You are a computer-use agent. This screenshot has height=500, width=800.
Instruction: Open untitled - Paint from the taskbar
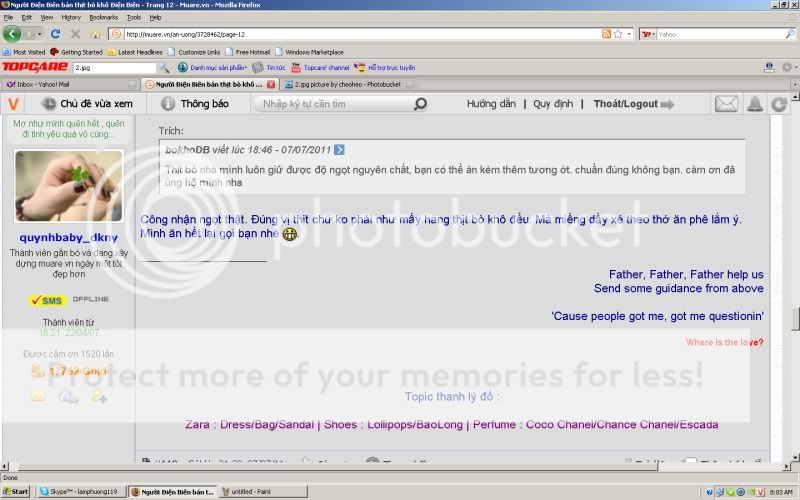point(254,492)
